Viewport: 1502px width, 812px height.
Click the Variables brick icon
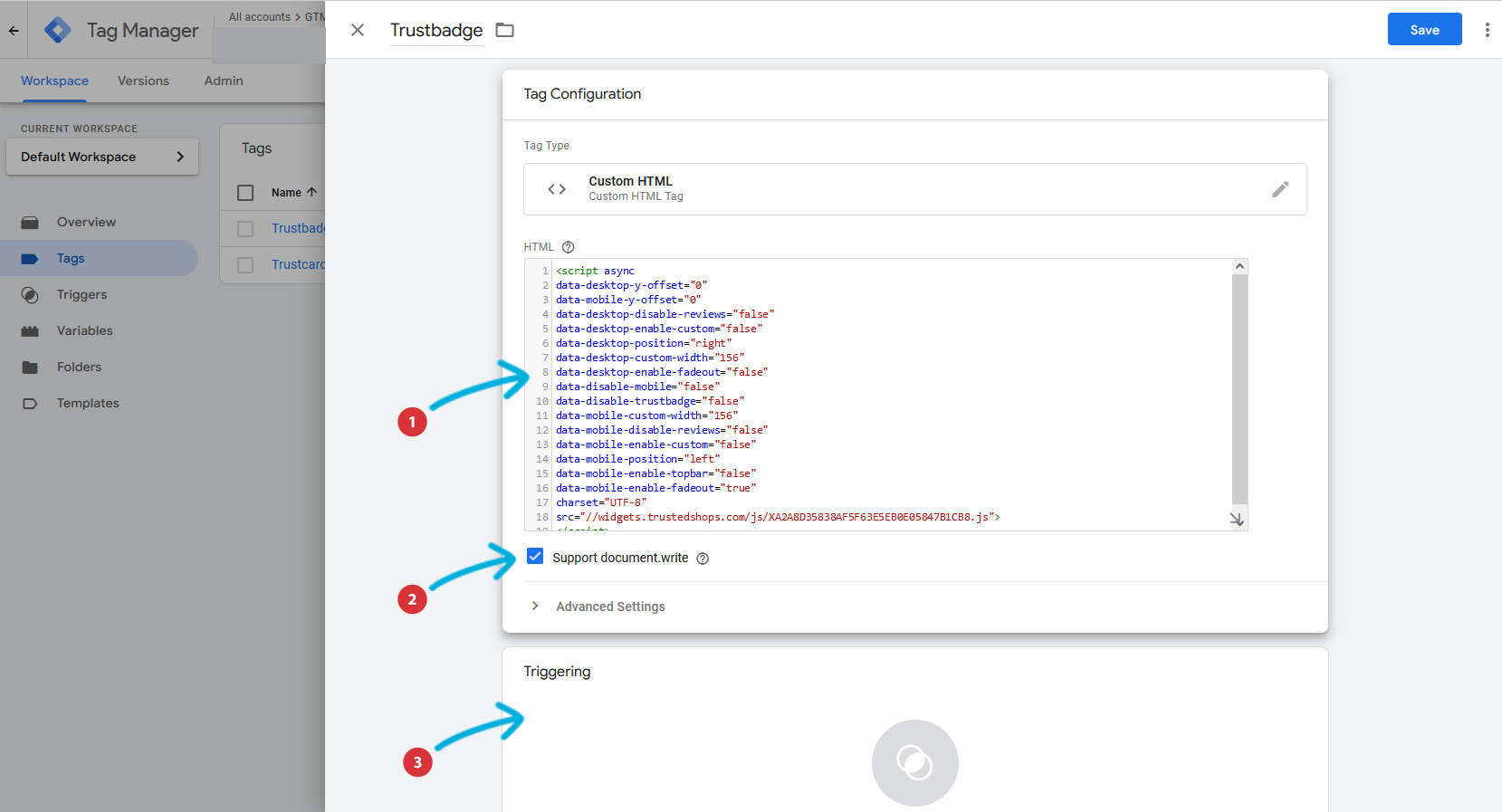(30, 331)
